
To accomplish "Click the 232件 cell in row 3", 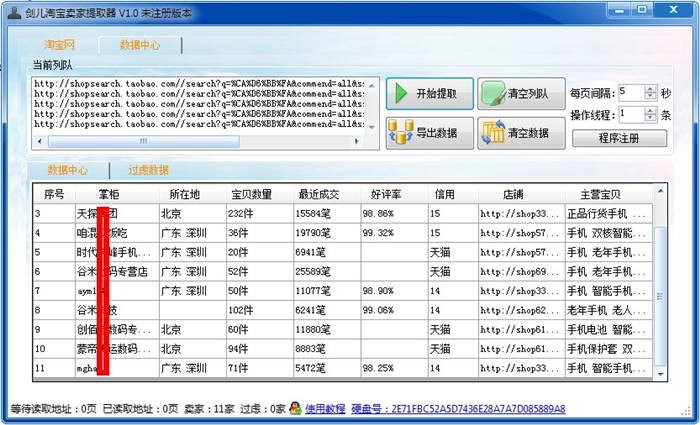I will 259,214.
